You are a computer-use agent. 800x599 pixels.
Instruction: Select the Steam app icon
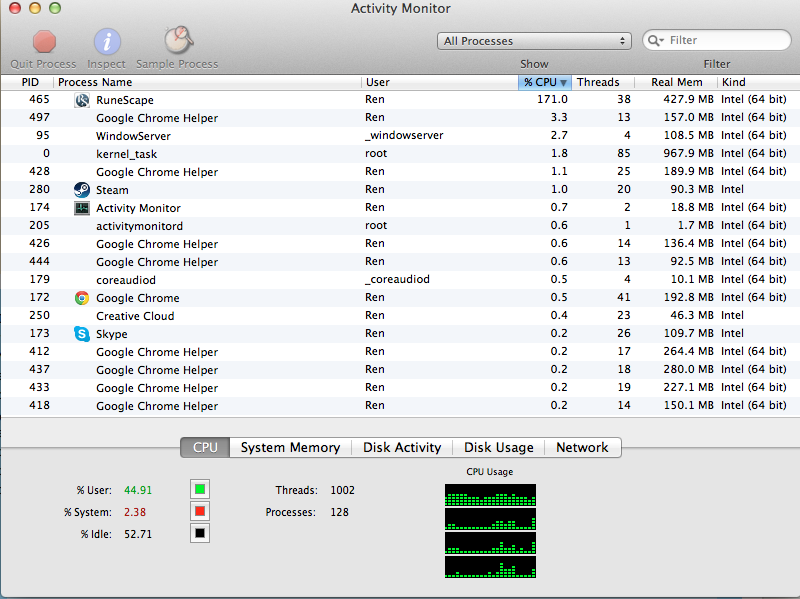[82, 190]
